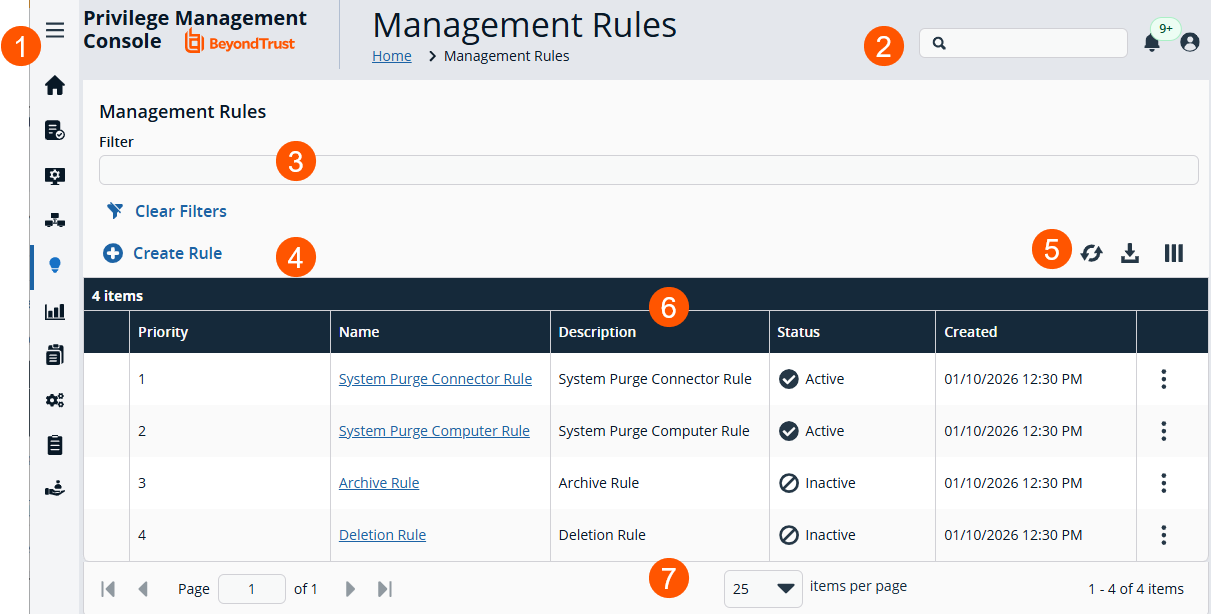Open the Computers monitor icon in the sidebar
1211x614 pixels.
[x=55, y=175]
